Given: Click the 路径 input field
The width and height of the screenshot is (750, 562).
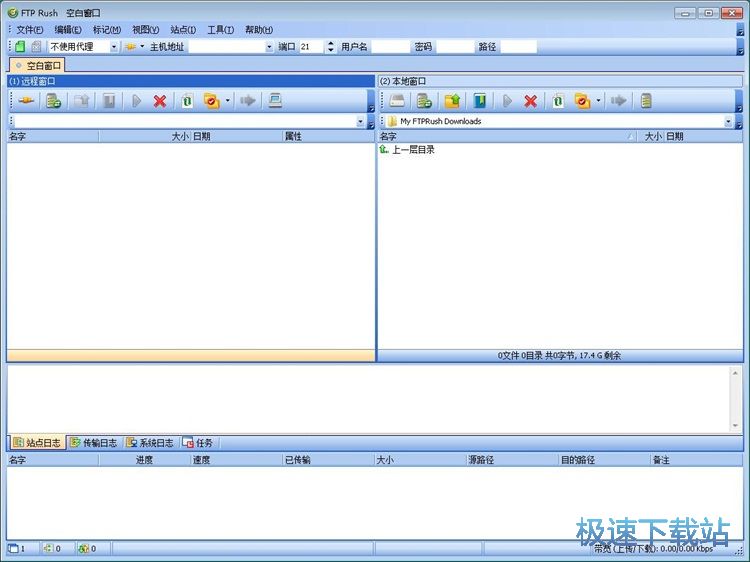Looking at the screenshot, I should click(x=518, y=47).
